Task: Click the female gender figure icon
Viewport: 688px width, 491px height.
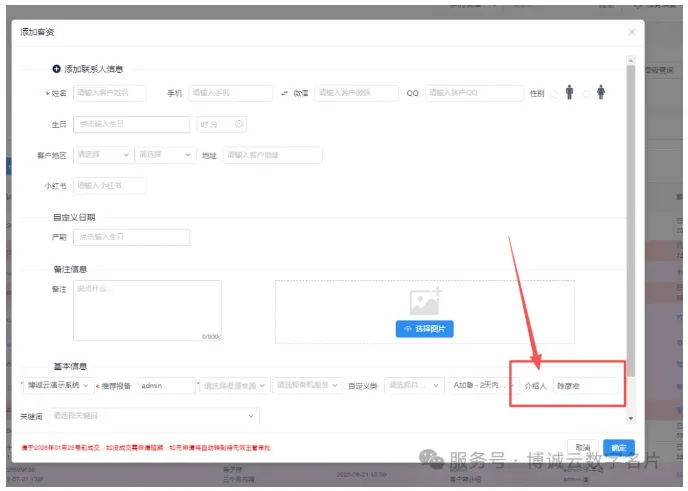Action: pos(601,93)
